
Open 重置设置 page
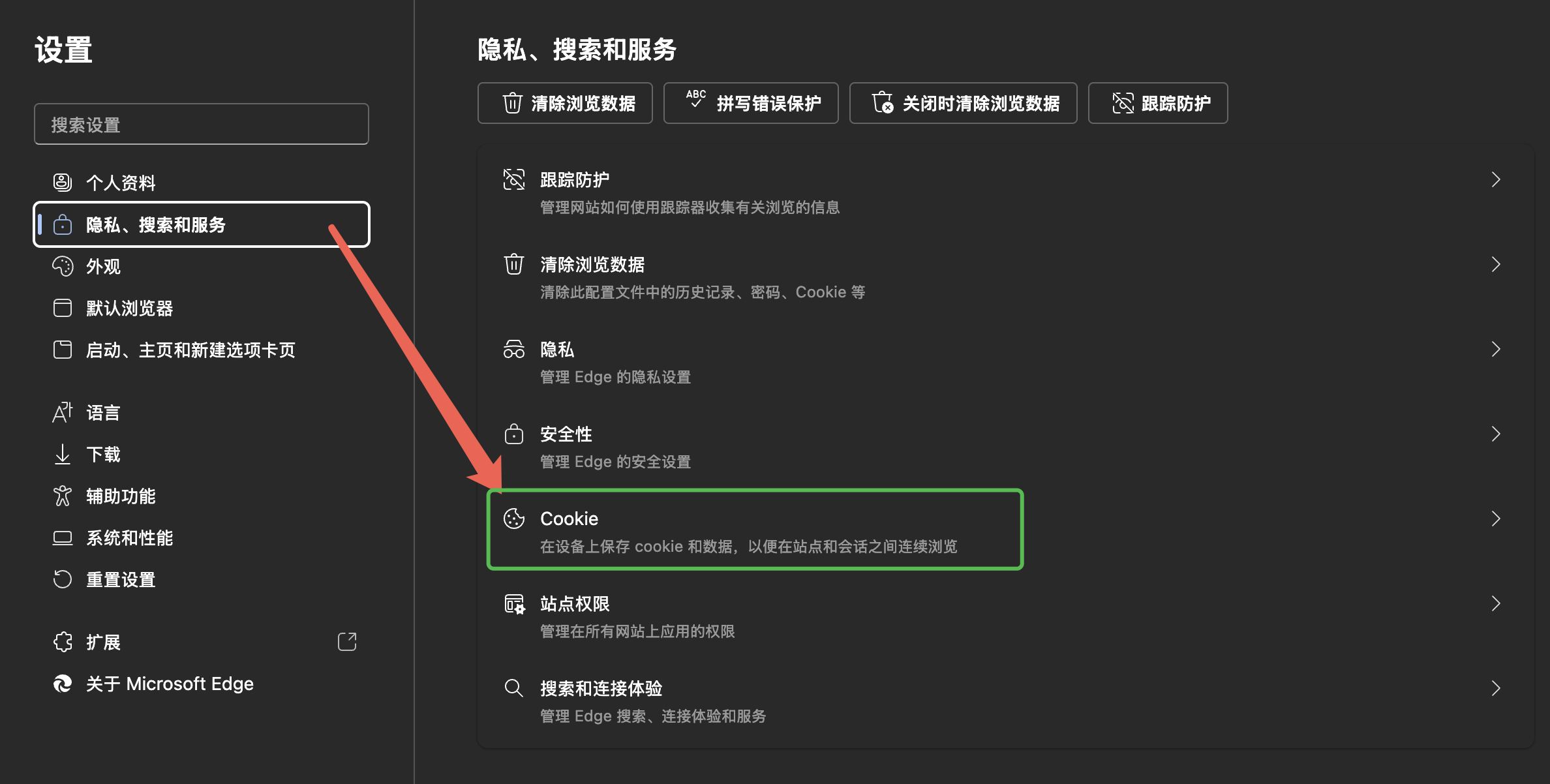202,579
